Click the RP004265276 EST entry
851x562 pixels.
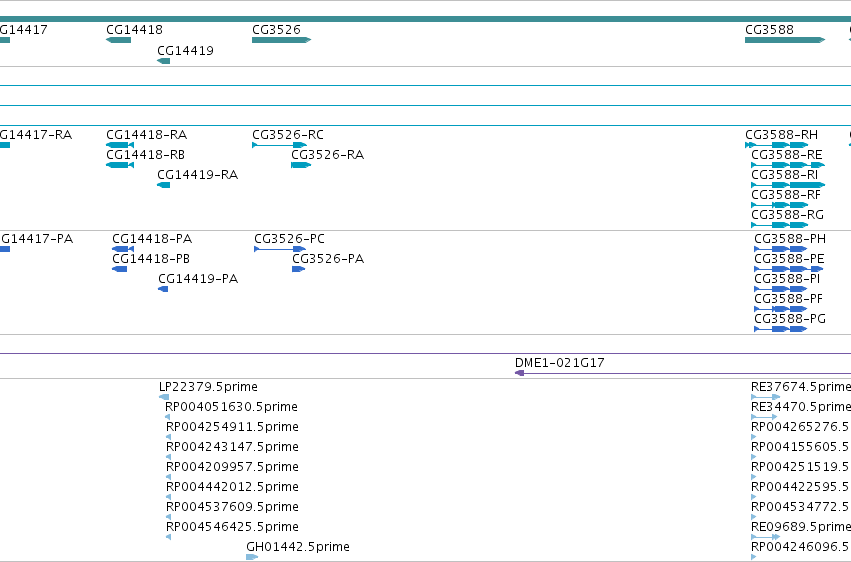pyautogui.click(x=754, y=437)
